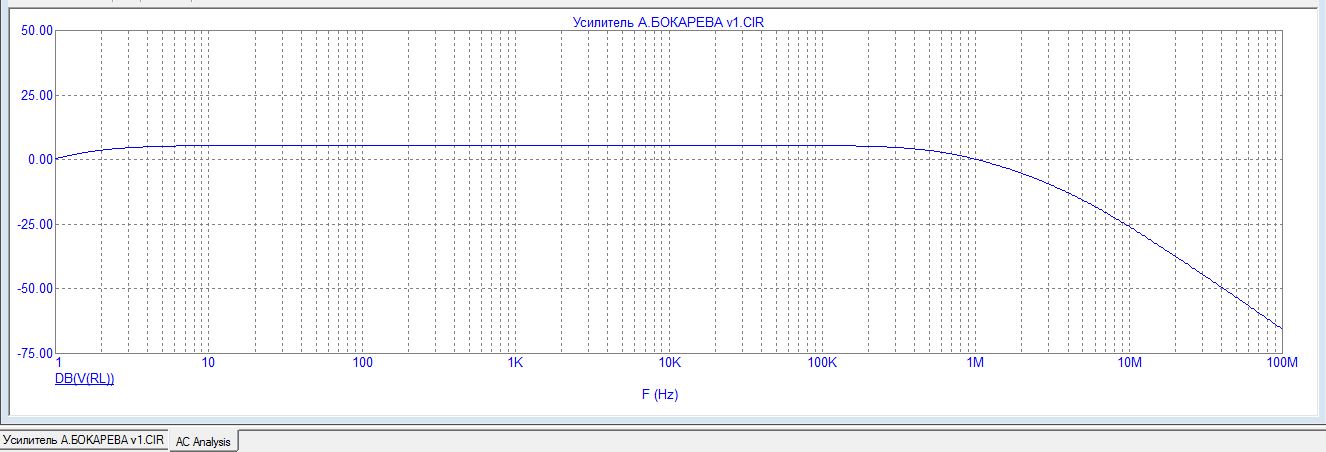This screenshot has height=452, width=1326.
Task: Click the F (Hz) x-axis label
Action: coord(660,395)
